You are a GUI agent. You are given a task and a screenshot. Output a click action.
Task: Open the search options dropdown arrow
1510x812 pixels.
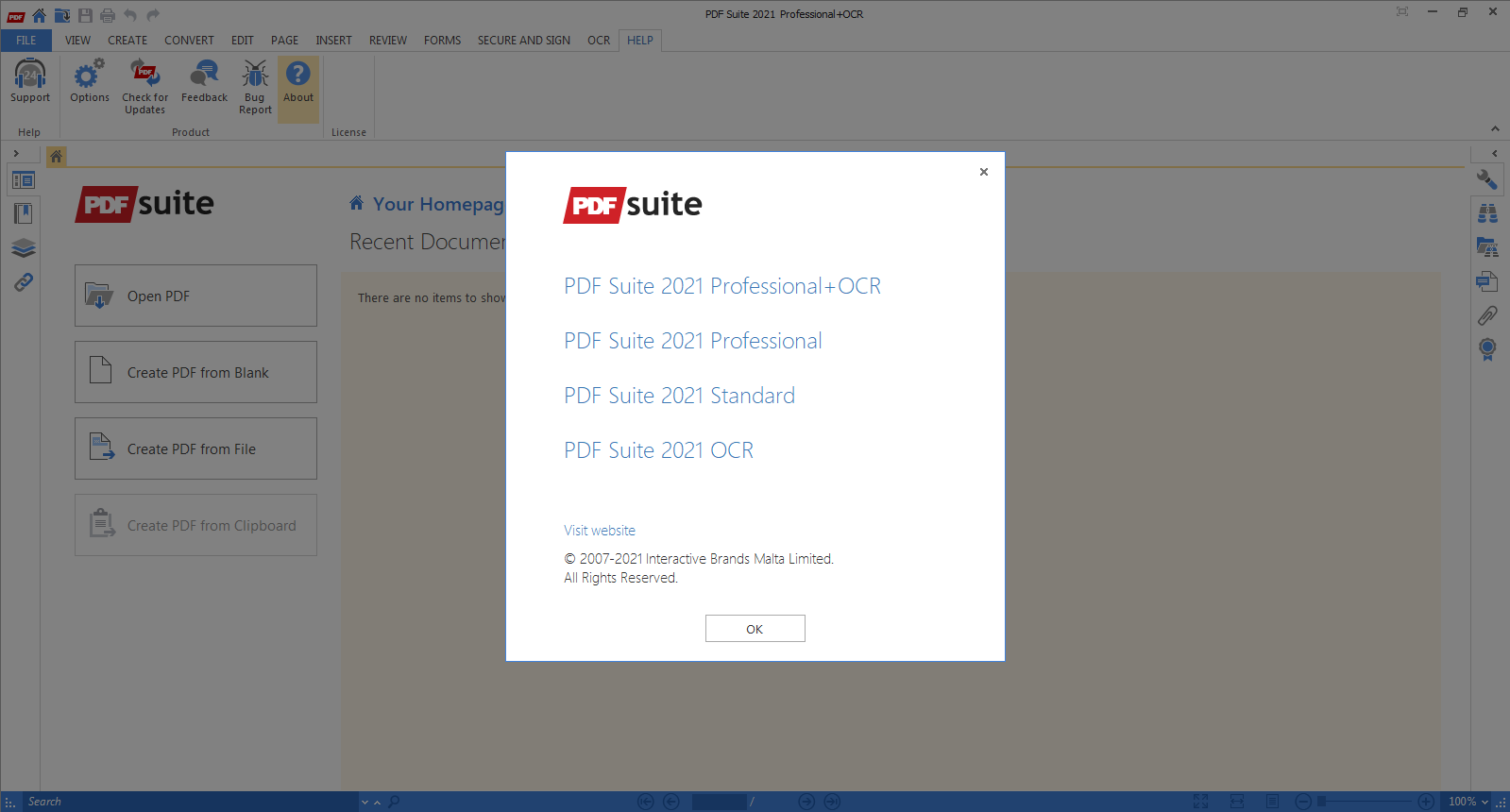pos(365,802)
